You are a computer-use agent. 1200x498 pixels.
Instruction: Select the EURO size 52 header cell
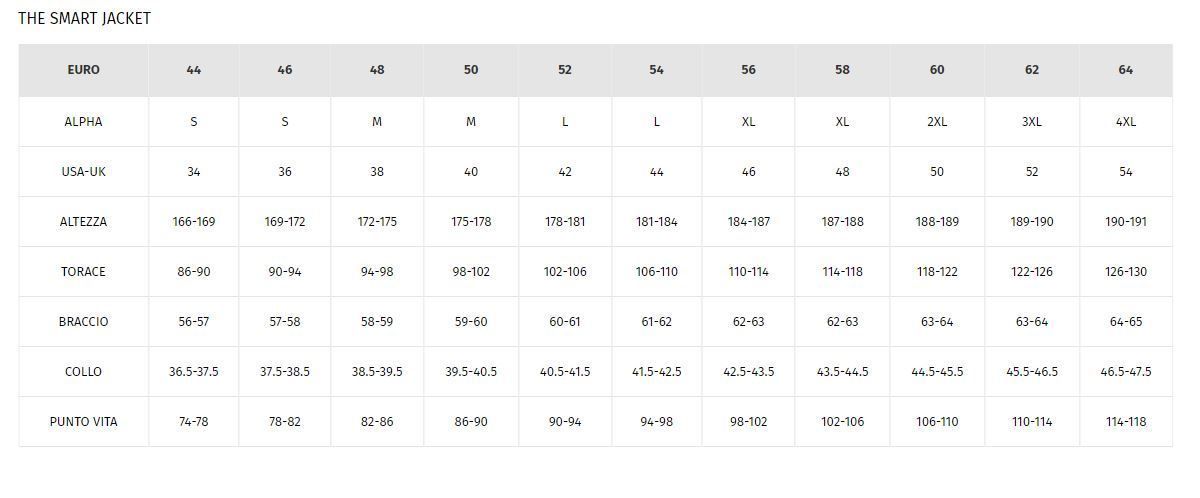[565, 70]
